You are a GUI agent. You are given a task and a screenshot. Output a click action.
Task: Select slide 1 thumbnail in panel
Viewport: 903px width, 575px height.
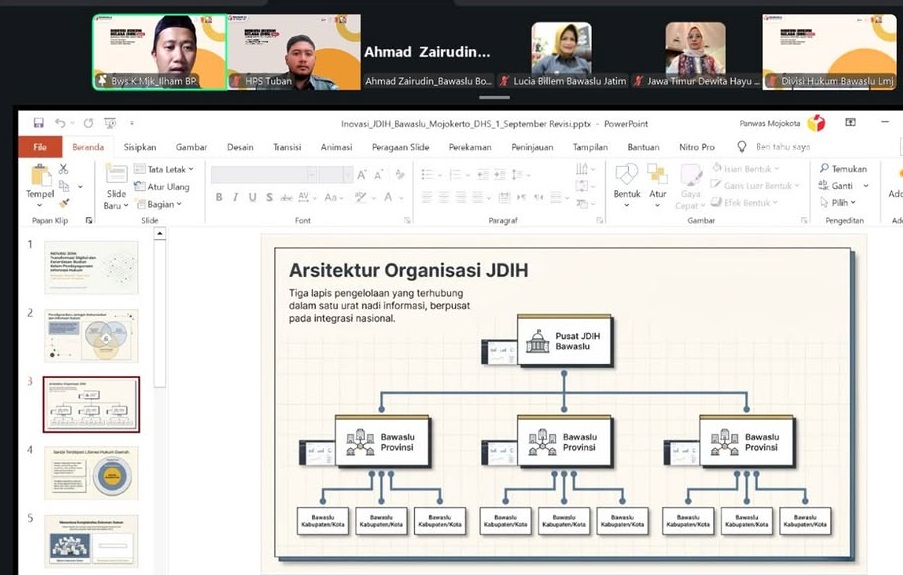(91, 267)
